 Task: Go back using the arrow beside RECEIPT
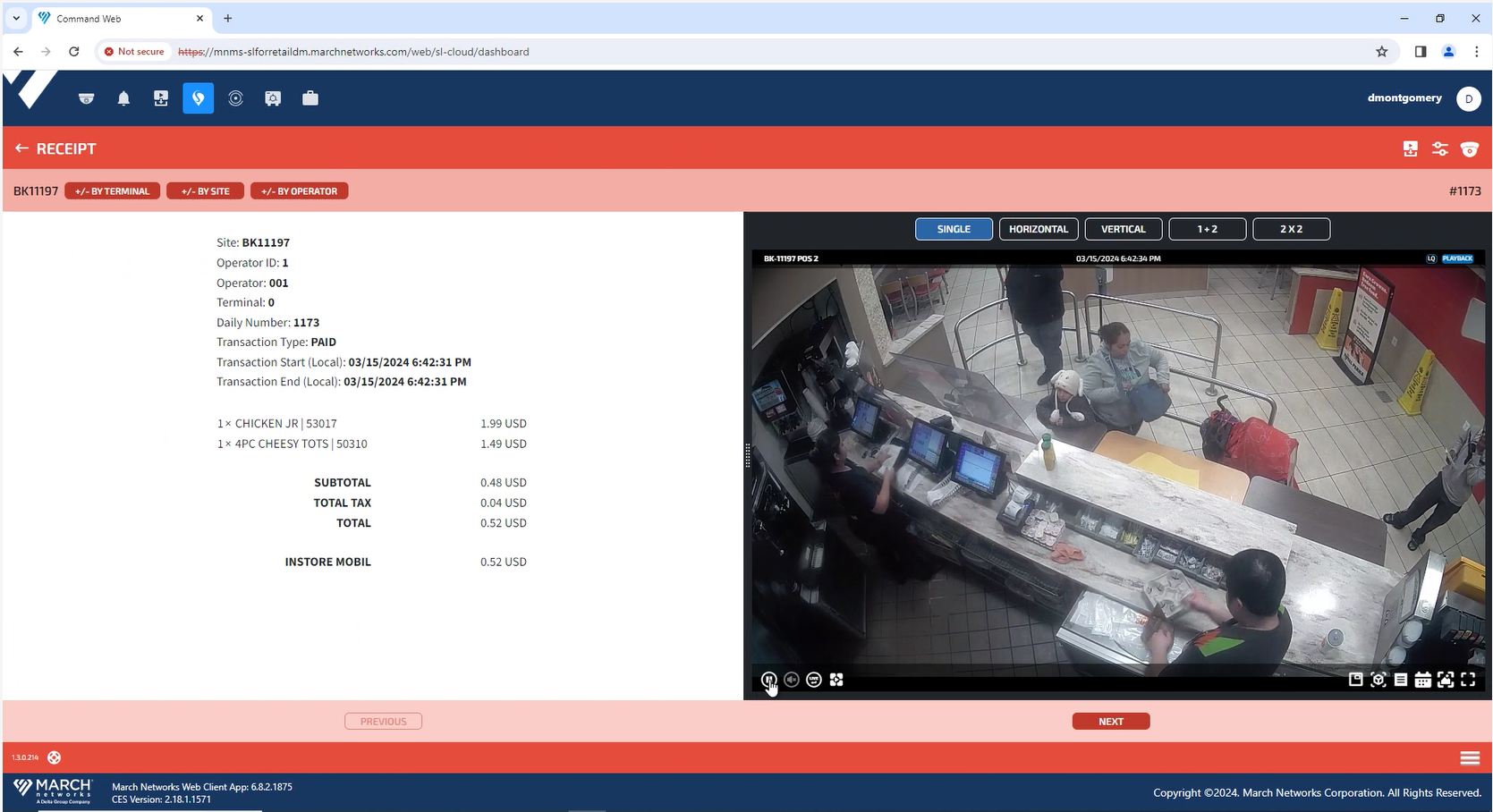click(21, 148)
